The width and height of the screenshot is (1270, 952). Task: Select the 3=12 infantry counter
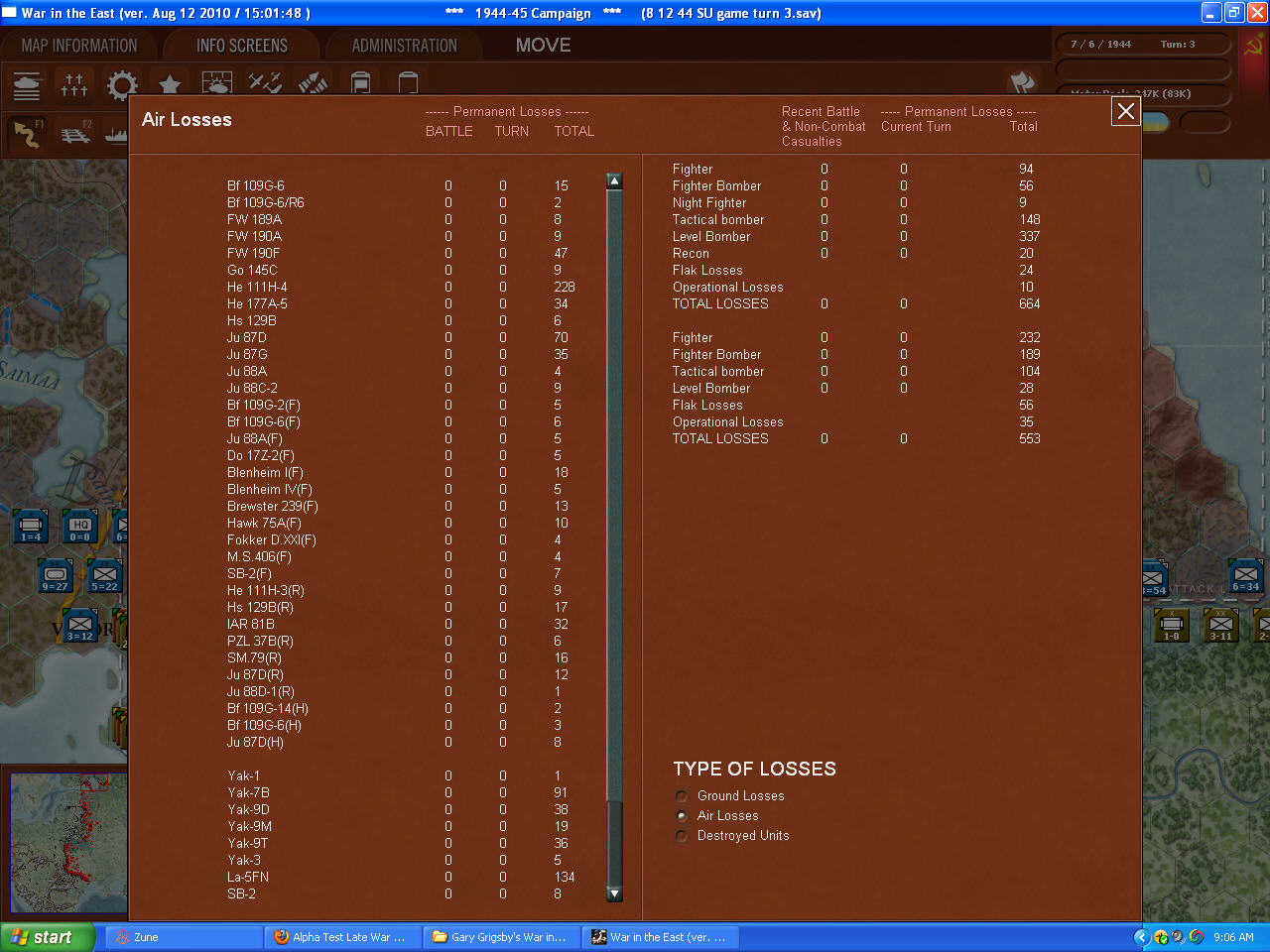80,626
